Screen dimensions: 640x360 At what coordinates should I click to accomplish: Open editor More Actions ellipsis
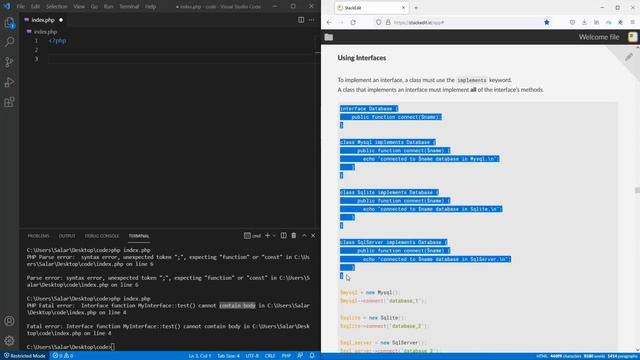click(x=311, y=20)
